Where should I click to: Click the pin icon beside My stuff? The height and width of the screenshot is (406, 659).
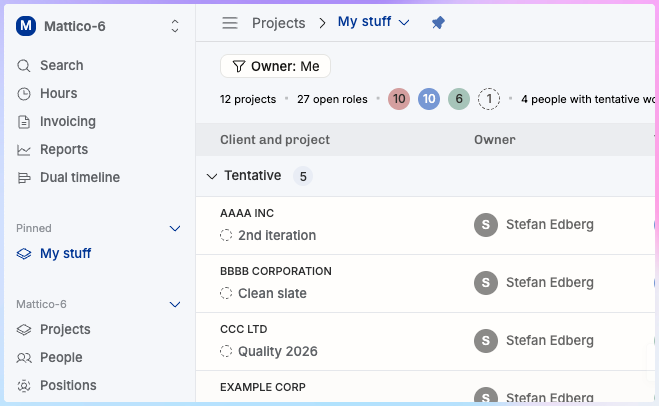pos(438,23)
